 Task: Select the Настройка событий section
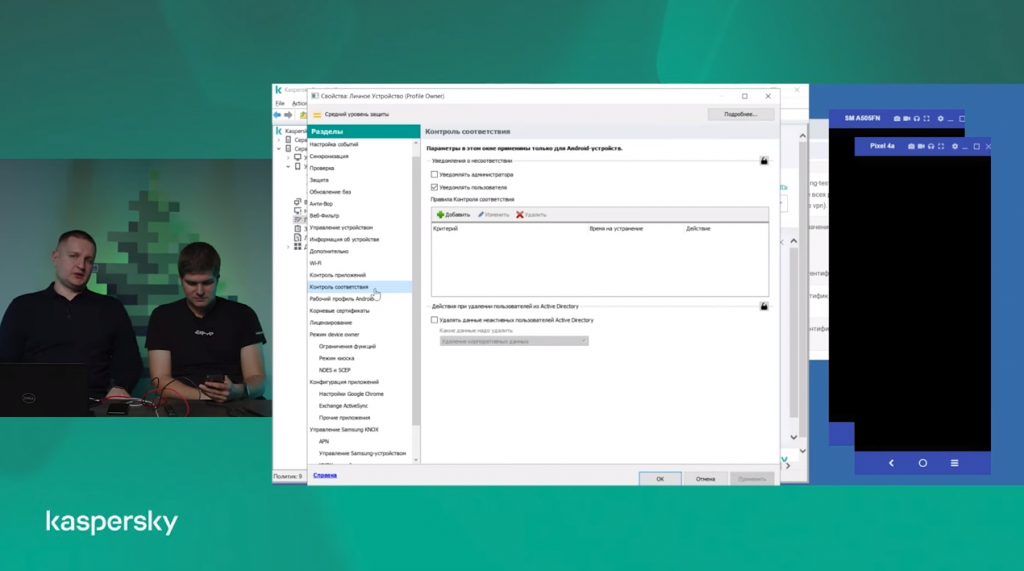334,144
